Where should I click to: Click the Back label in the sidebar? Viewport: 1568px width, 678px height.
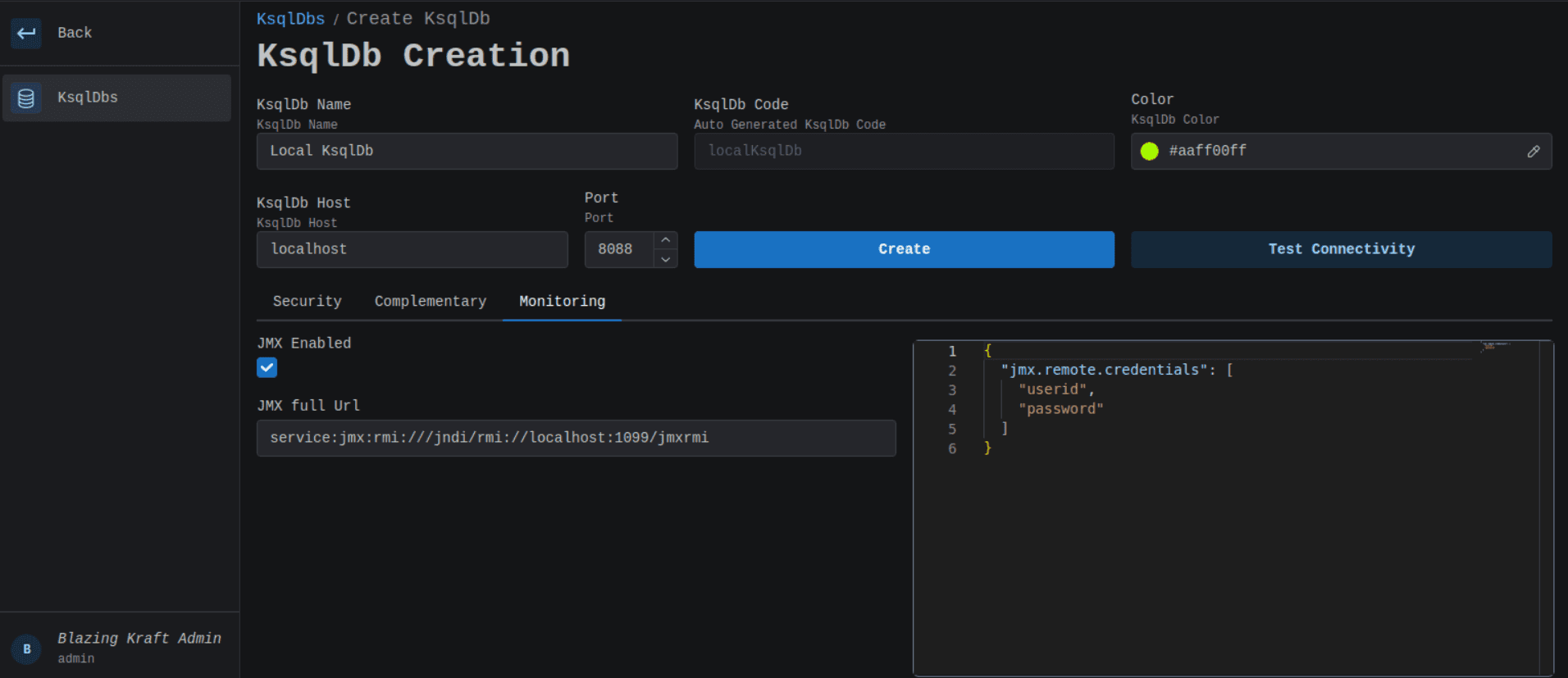[x=75, y=33]
